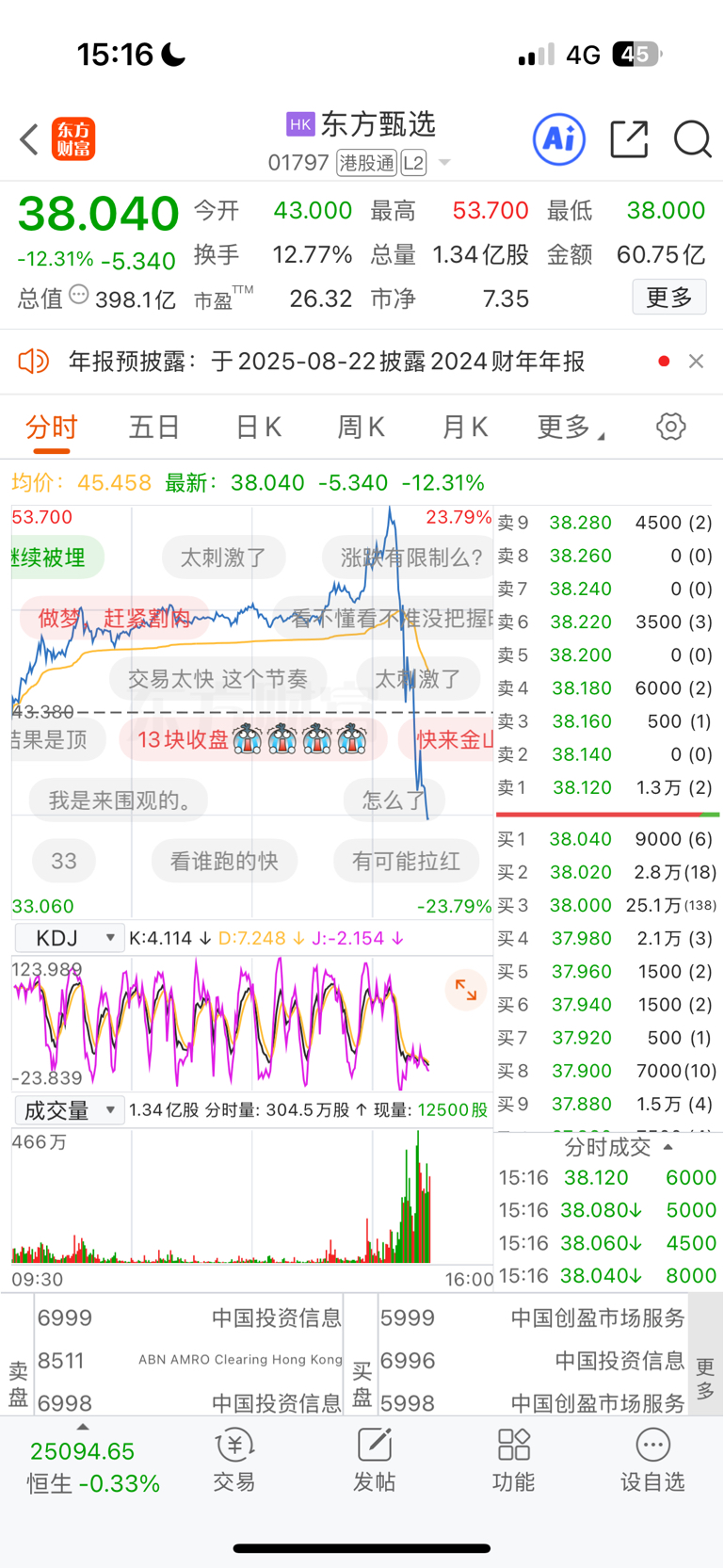Screen dimensions: 724x1568
Task: Open the 东方财富 logo icon
Action: [73, 139]
